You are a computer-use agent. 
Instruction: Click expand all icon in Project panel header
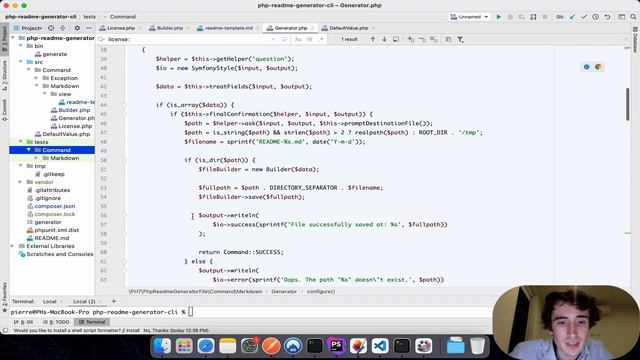tap(63, 28)
